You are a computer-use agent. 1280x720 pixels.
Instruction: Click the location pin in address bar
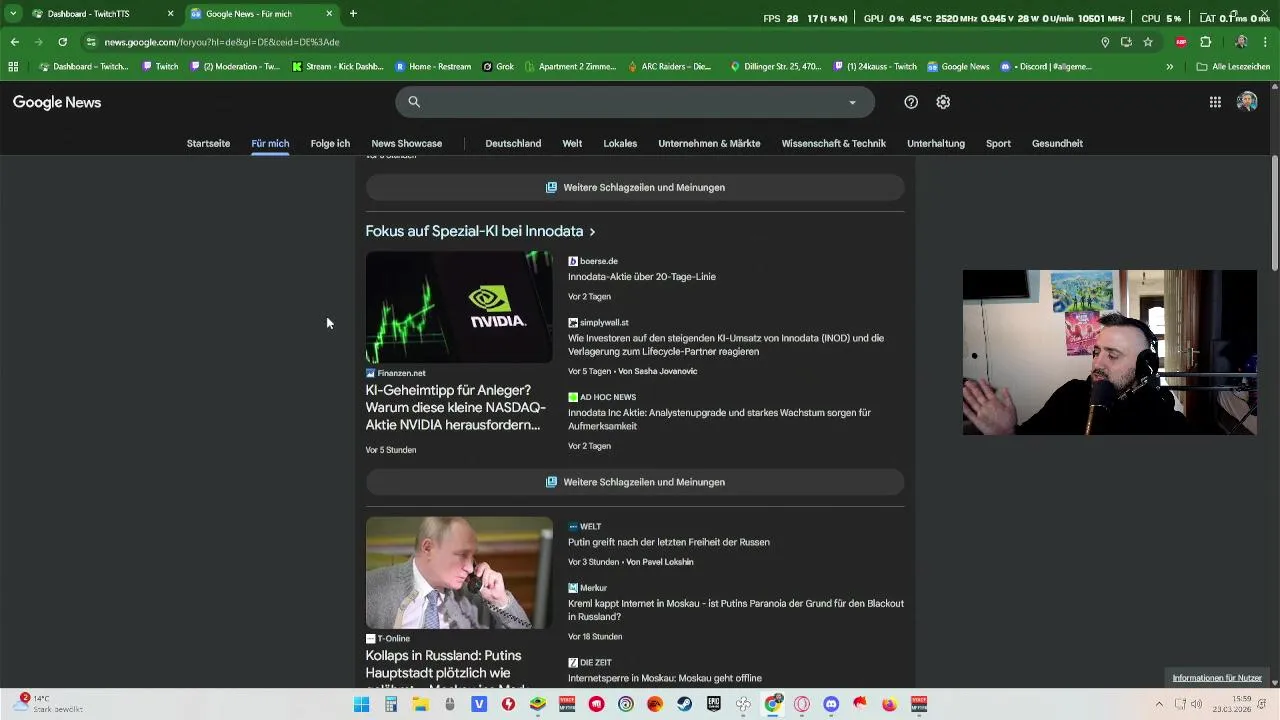click(x=1105, y=42)
